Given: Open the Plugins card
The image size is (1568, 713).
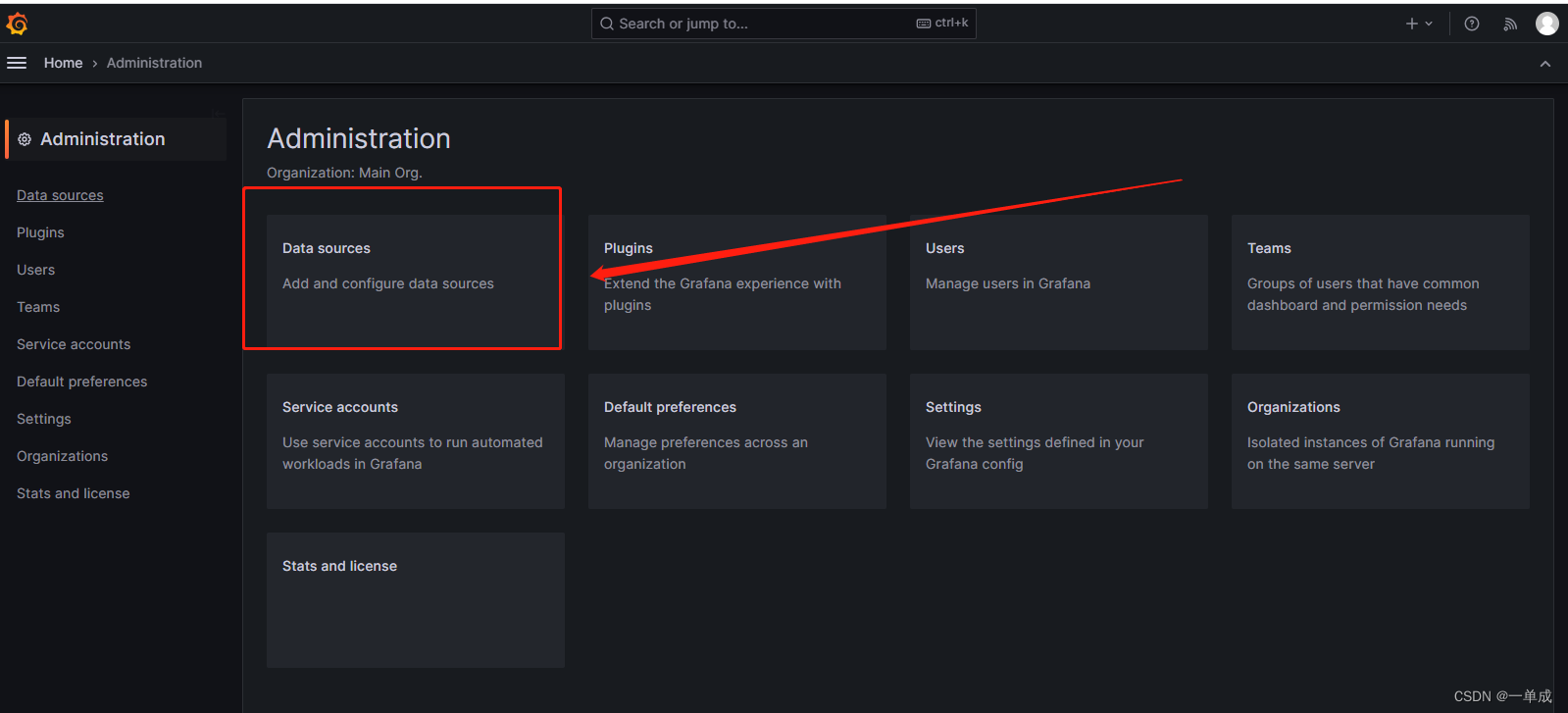Looking at the screenshot, I should coord(737,282).
